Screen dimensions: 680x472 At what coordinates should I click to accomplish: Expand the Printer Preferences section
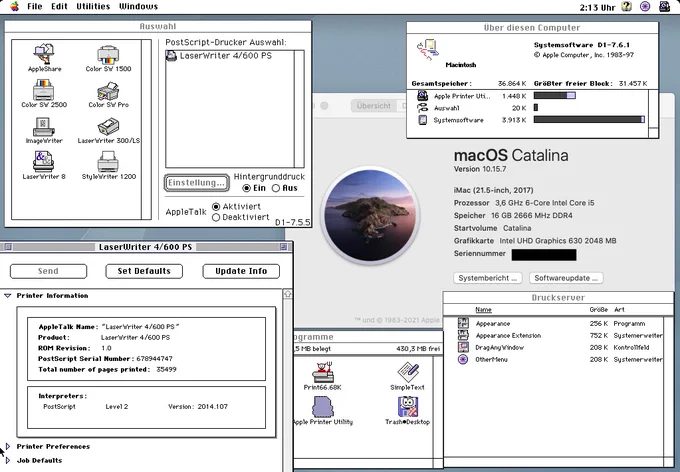pyautogui.click(x=7, y=446)
